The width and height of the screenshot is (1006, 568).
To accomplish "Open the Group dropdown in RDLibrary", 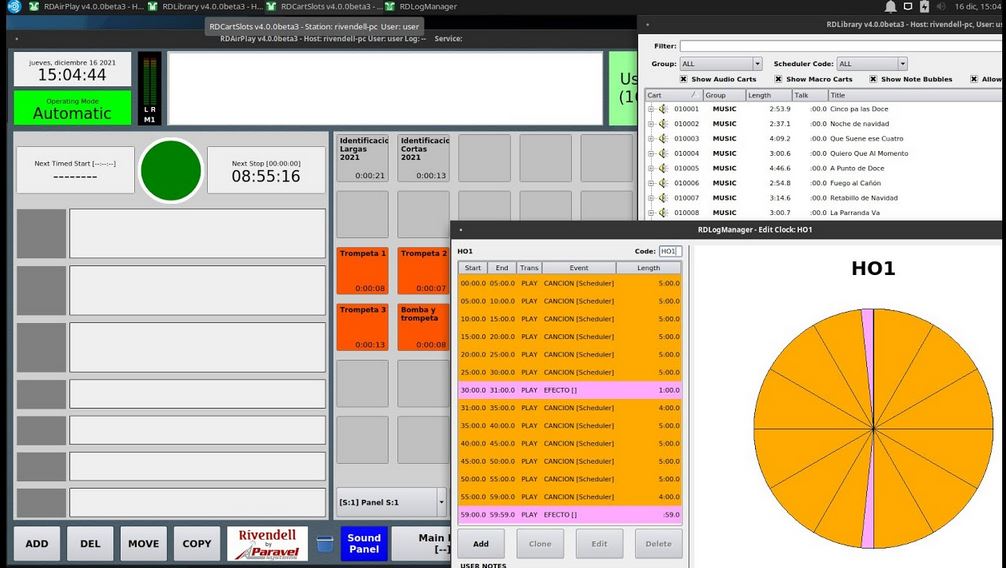I will (x=720, y=64).
